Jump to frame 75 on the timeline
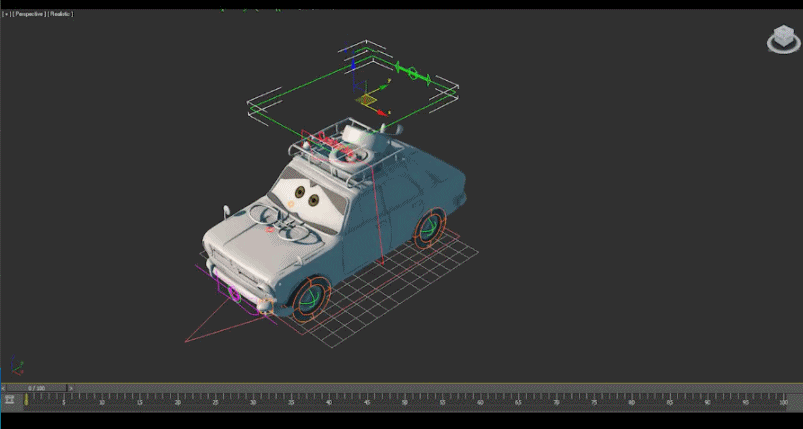 (x=594, y=400)
